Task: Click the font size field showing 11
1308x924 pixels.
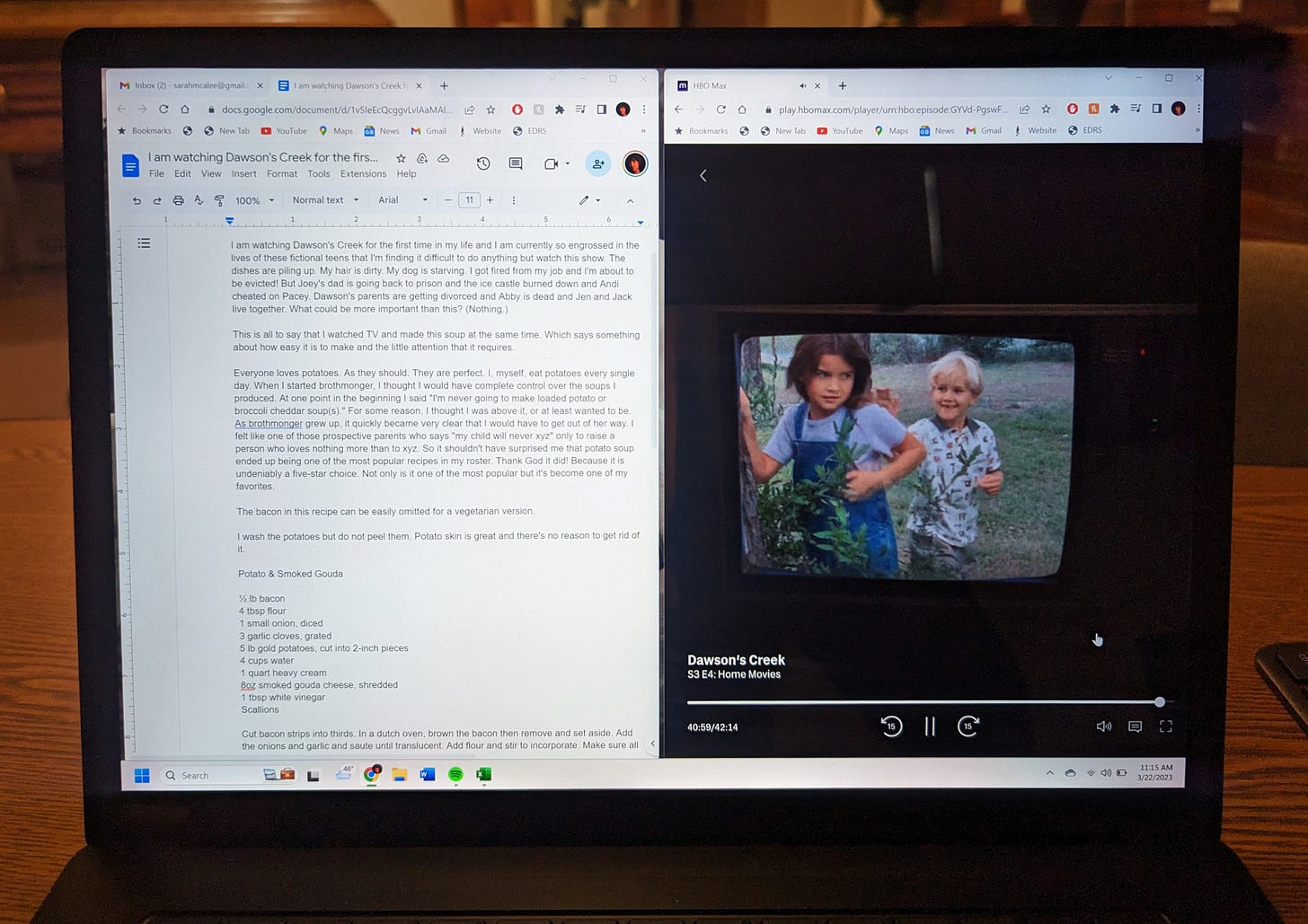Action: click(469, 200)
